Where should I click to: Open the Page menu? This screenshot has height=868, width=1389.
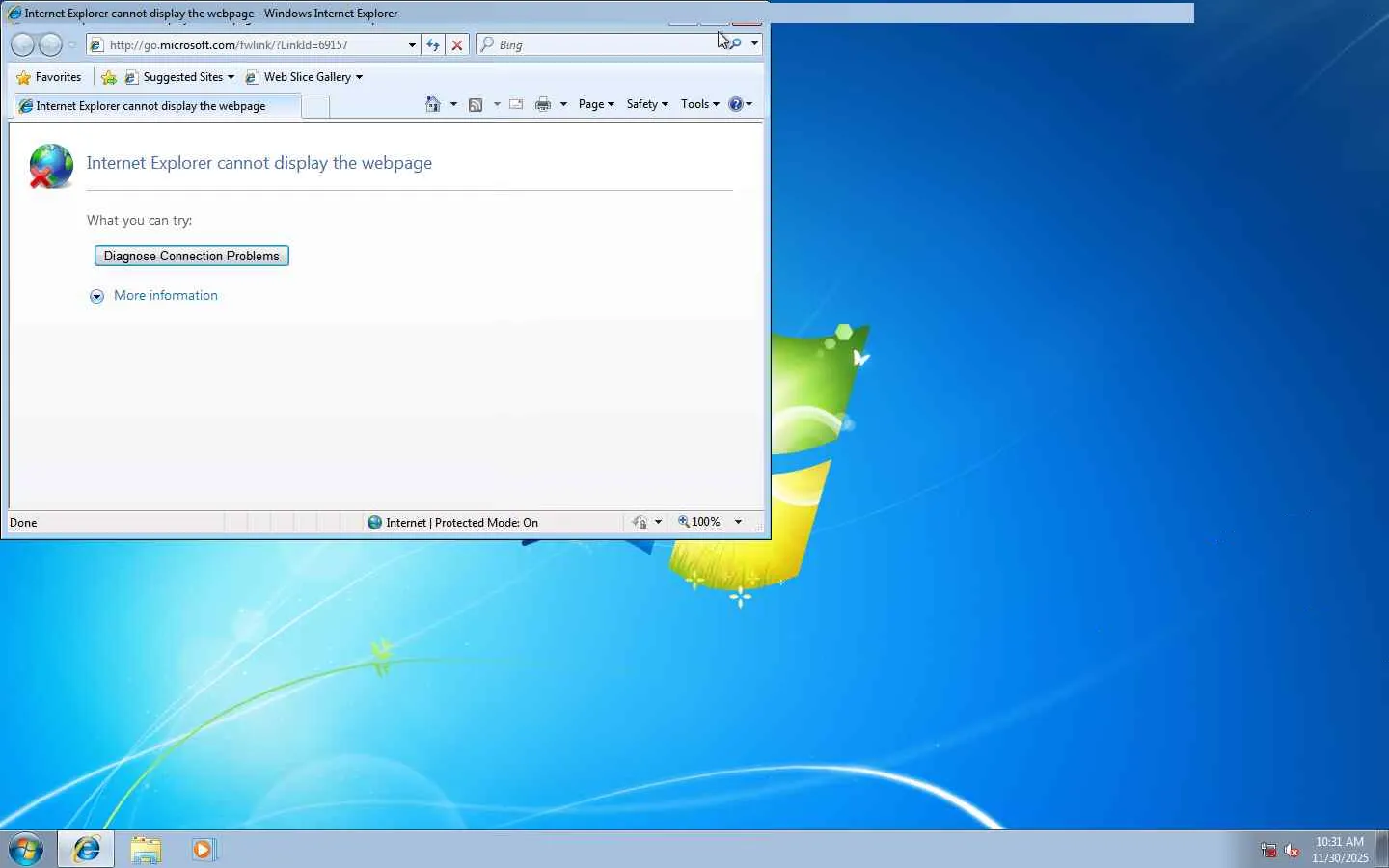596,104
